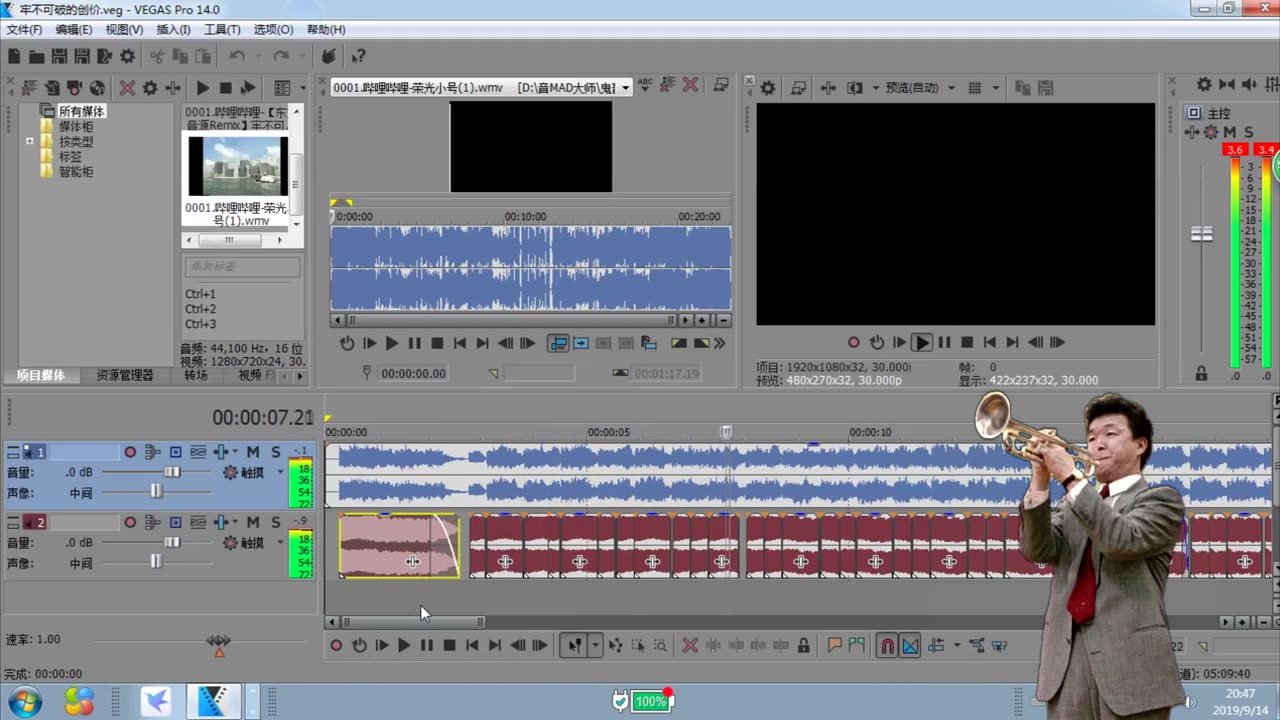This screenshot has width=1280, height=720.
Task: Toggle loop playback in timeline transport
Action: 359,646
